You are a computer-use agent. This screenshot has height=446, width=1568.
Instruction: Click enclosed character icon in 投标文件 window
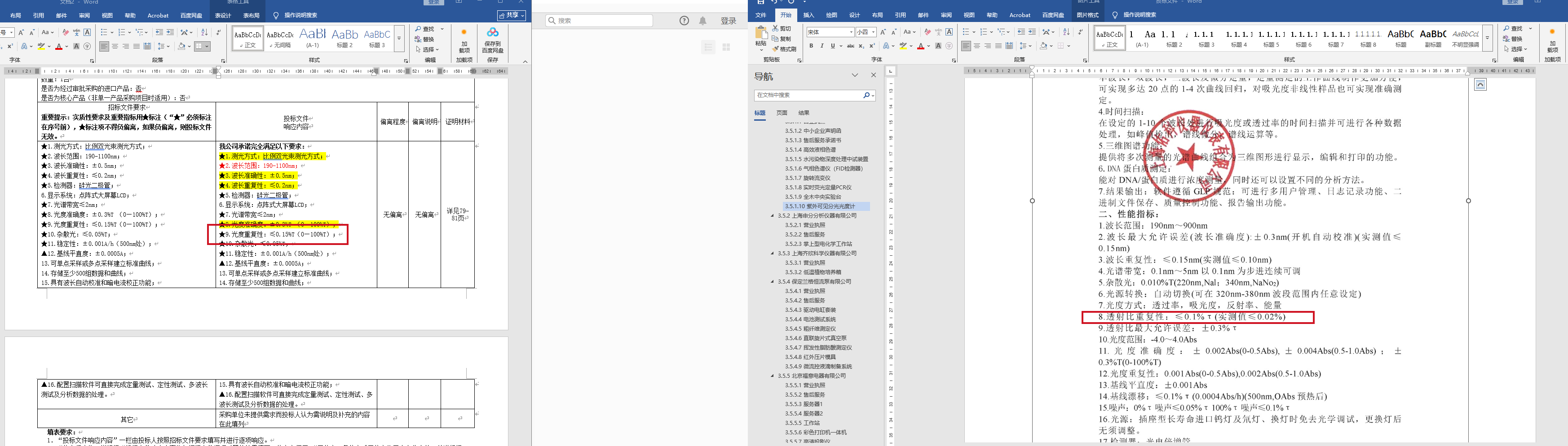point(950,46)
